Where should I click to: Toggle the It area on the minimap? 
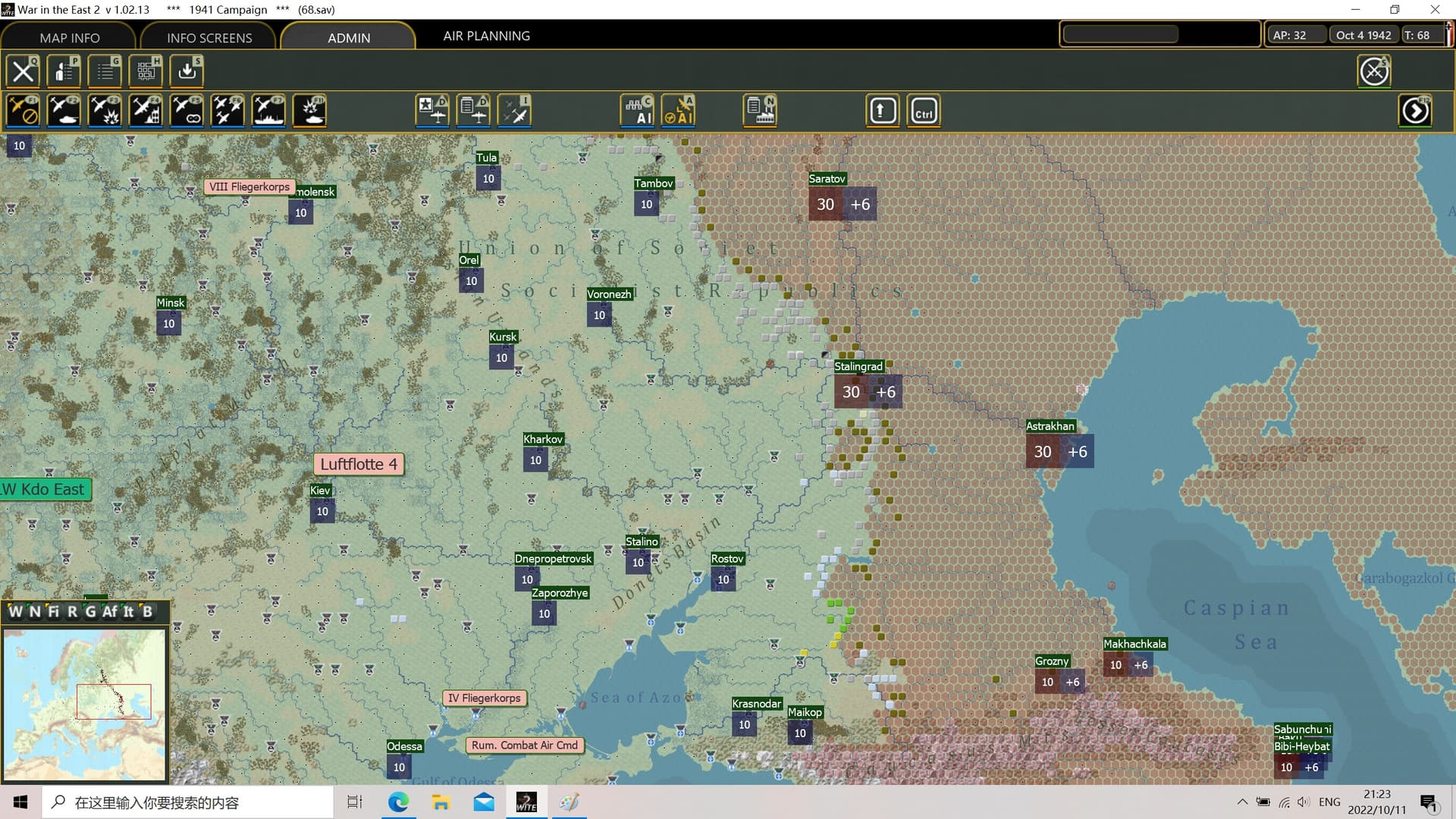coord(128,611)
